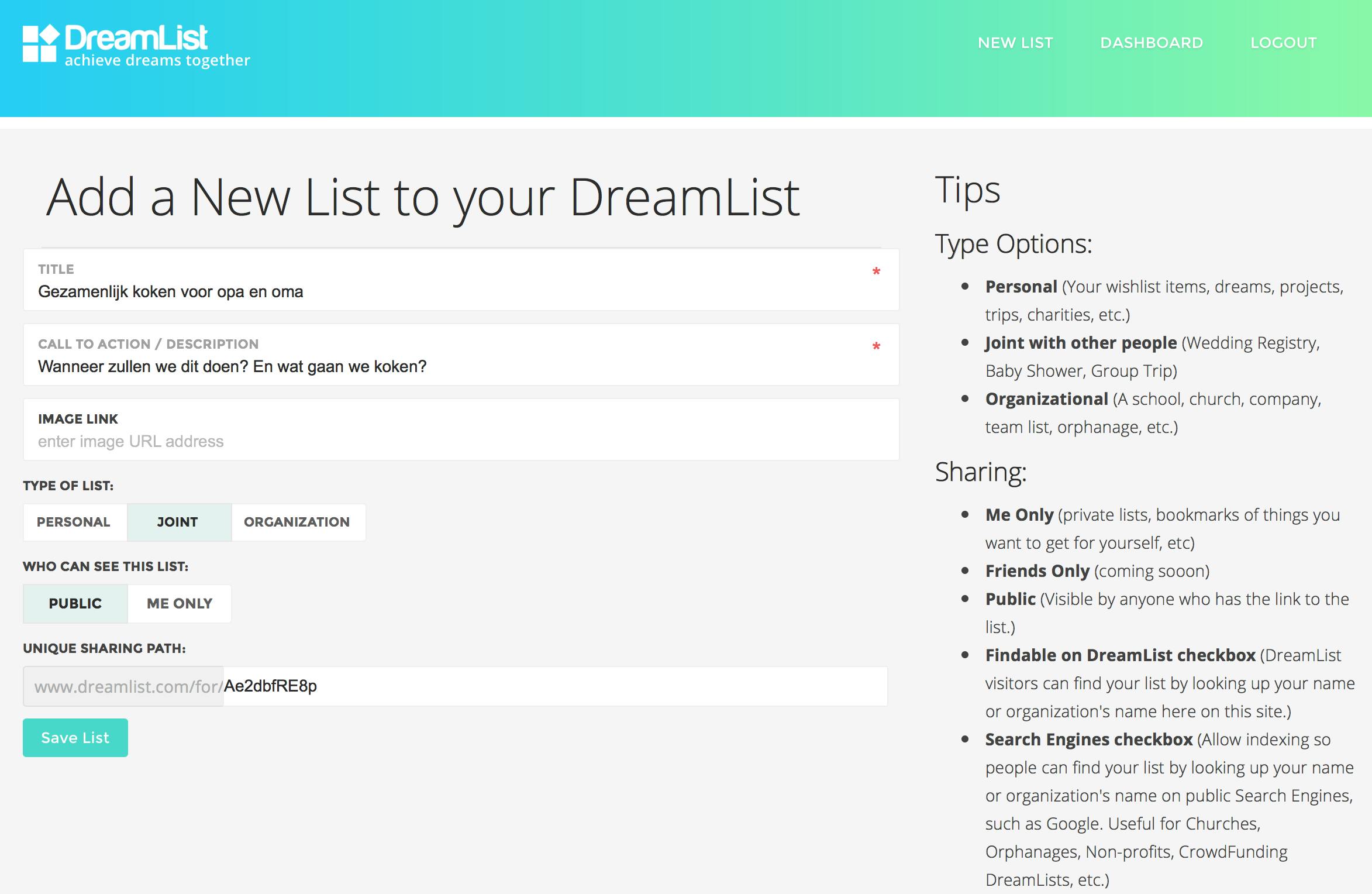Image resolution: width=1372 pixels, height=894 pixels.
Task: Click the red asterisk beside Description
Action: [x=876, y=346]
